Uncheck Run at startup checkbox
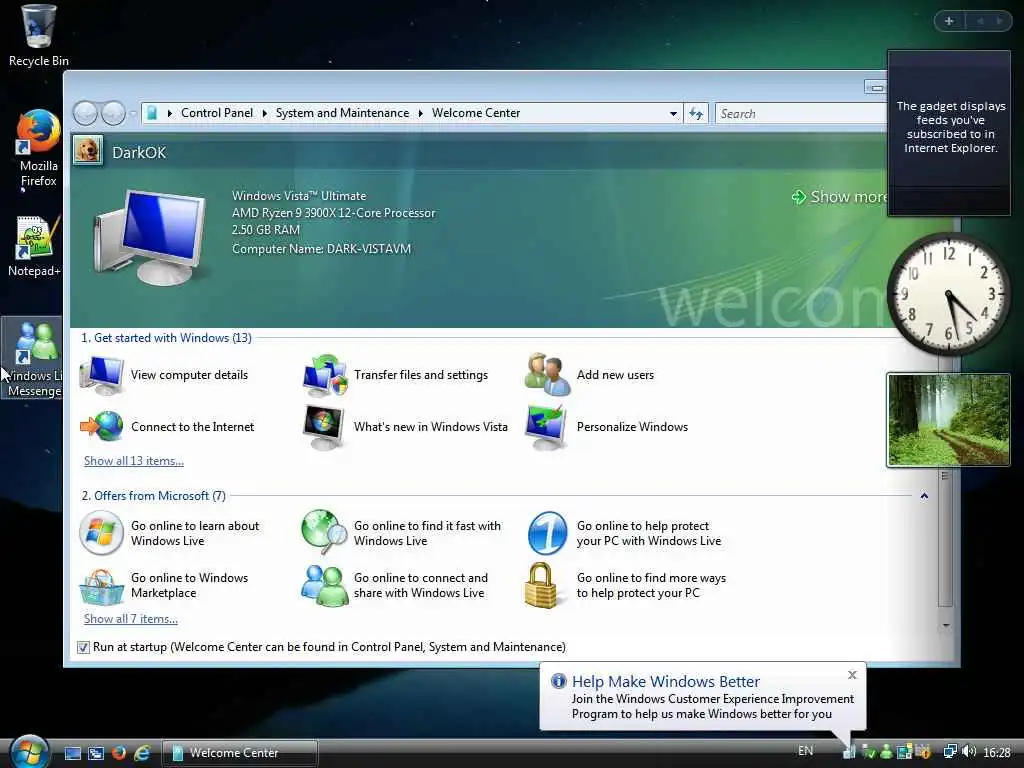This screenshot has width=1024, height=768. [83, 647]
